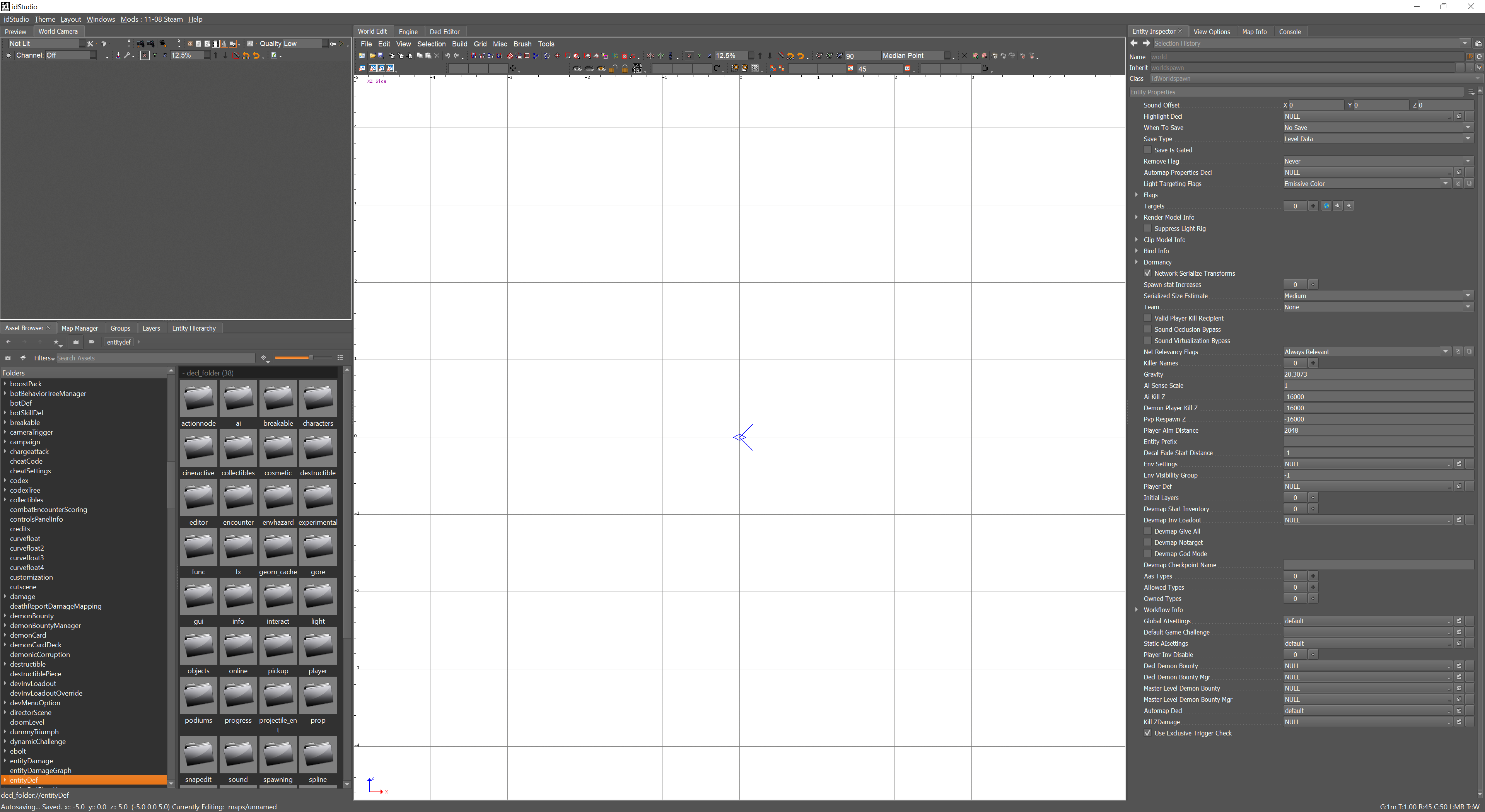Click the closed padlock lock icon

tap(625, 68)
